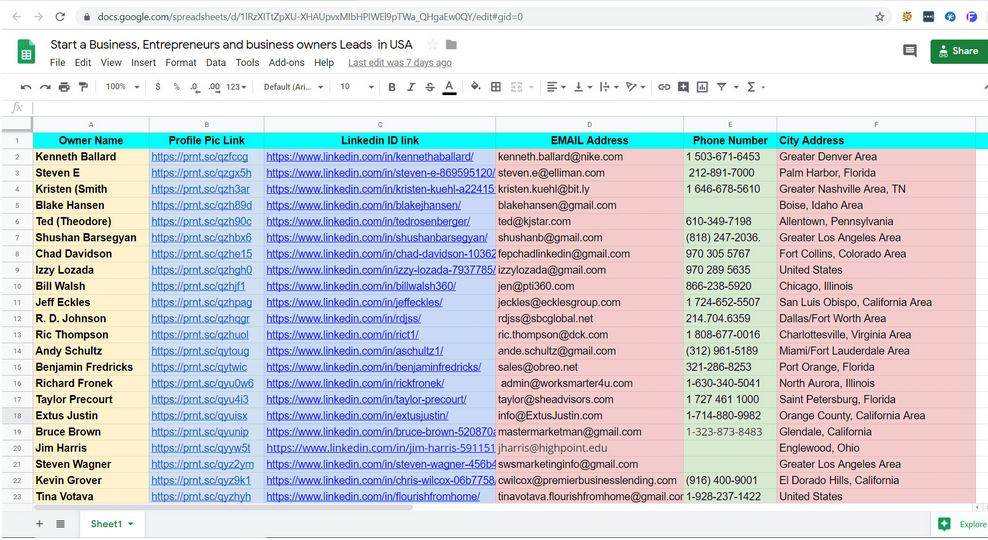Click the fill color paint bucket

pyautogui.click(x=475, y=87)
